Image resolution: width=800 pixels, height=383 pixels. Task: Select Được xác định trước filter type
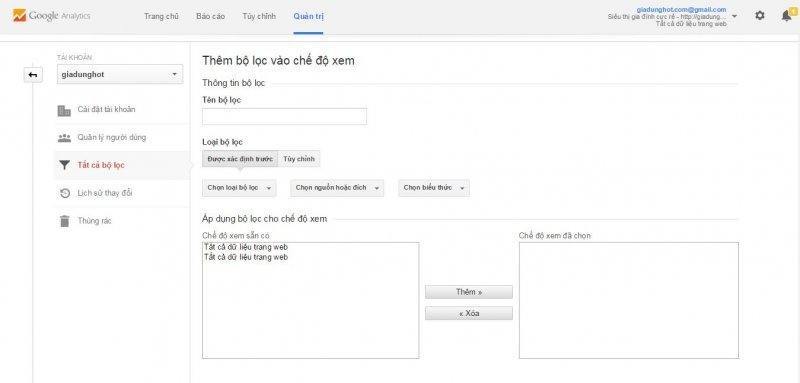240,159
